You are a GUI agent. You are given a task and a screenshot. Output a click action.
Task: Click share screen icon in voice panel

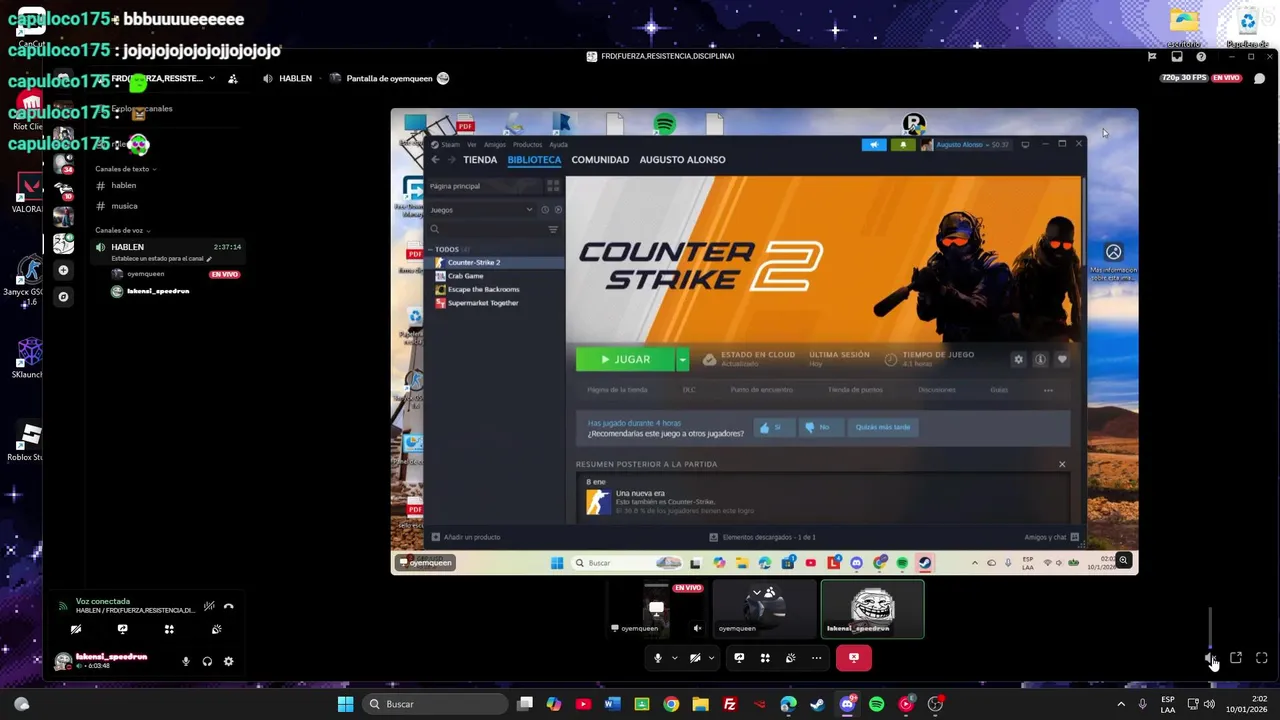click(x=122, y=630)
